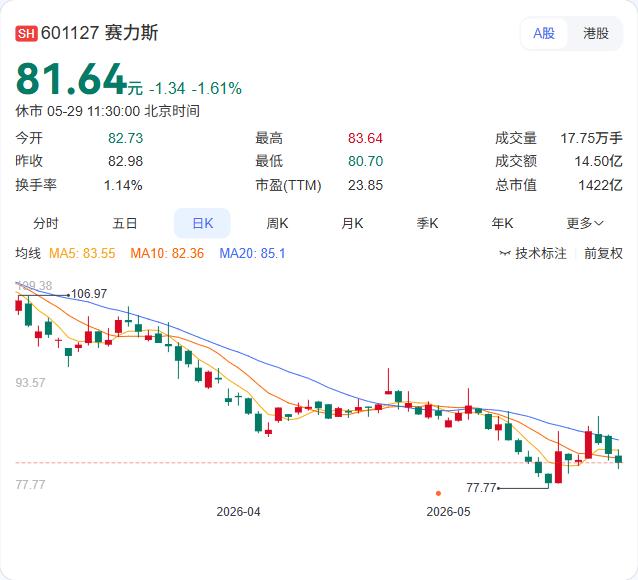Image resolution: width=638 pixels, height=580 pixels.
Task: Expand the 更多 dropdown
Action: click(x=585, y=223)
